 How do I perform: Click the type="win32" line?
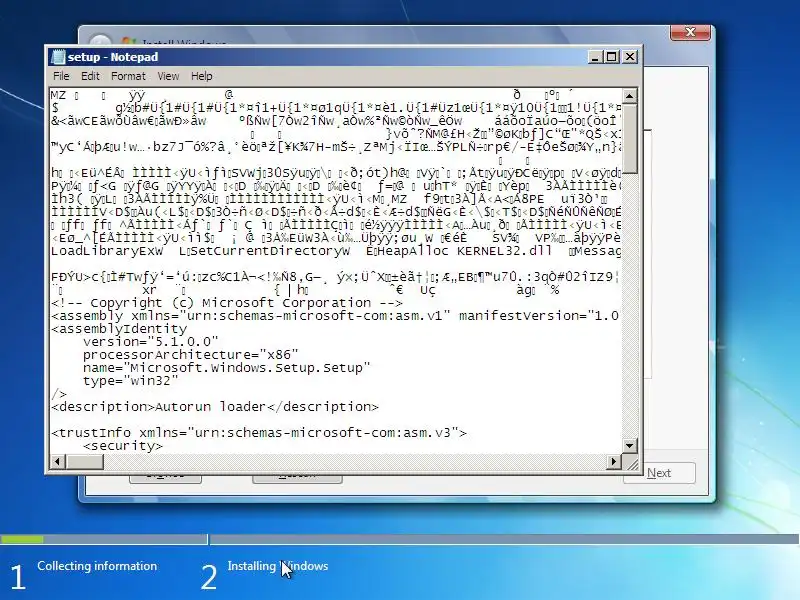pos(131,381)
